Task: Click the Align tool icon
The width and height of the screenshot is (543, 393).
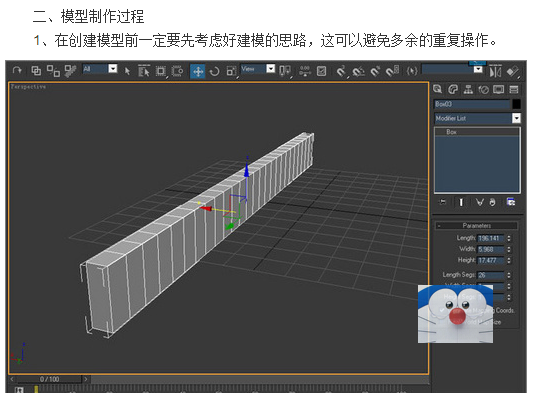Action: click(513, 72)
